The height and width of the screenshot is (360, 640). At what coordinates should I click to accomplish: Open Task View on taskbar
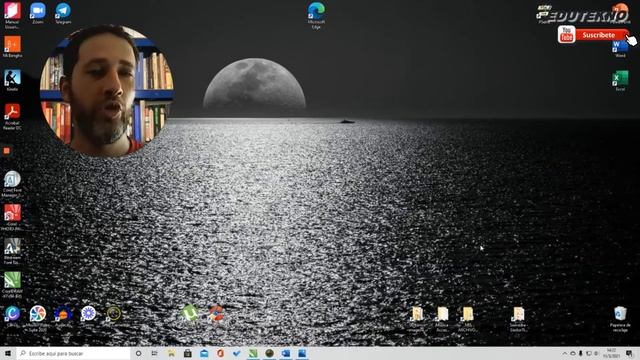[154, 353]
